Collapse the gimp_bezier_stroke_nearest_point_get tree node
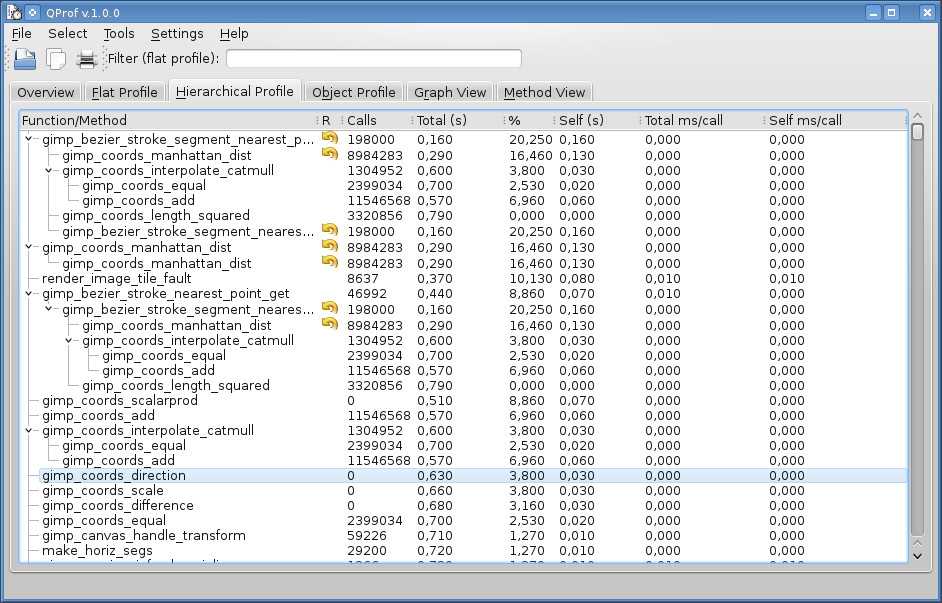 [x=28, y=294]
